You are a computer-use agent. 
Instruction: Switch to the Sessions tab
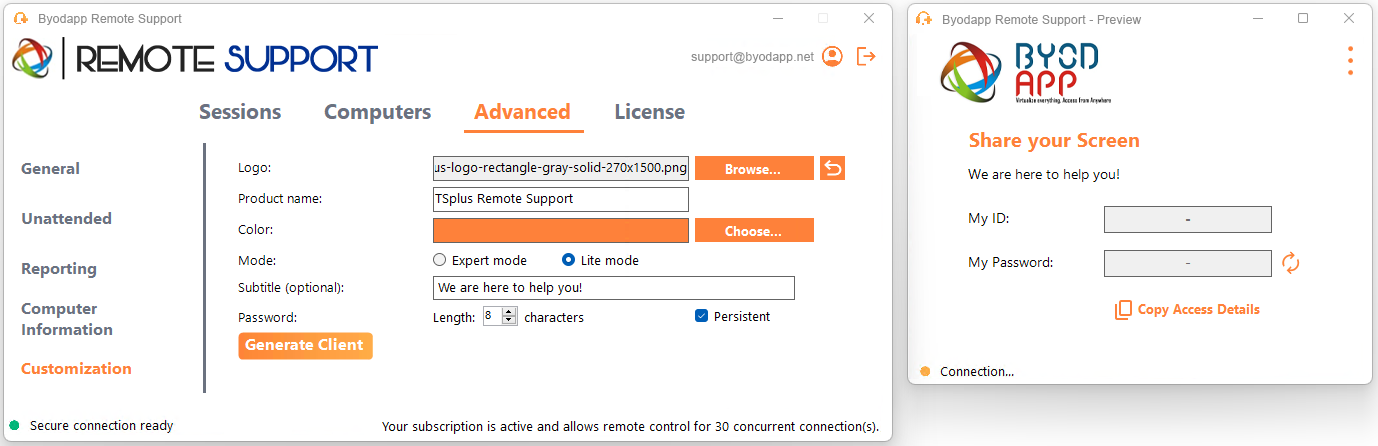[240, 112]
